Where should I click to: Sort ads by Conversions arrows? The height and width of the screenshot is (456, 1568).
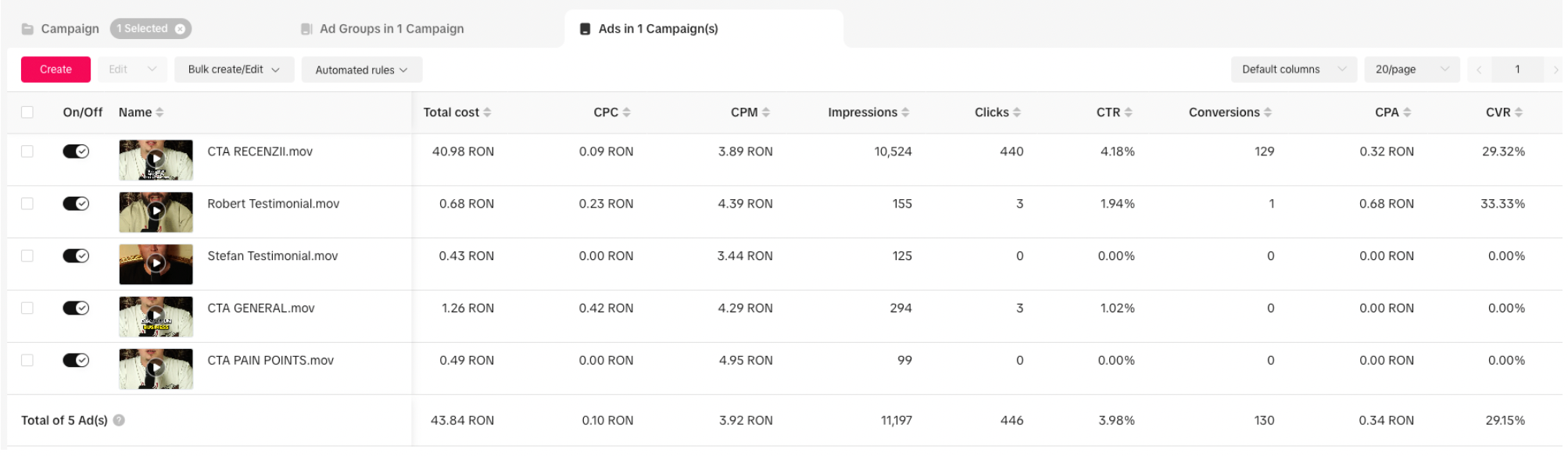[x=1269, y=112]
